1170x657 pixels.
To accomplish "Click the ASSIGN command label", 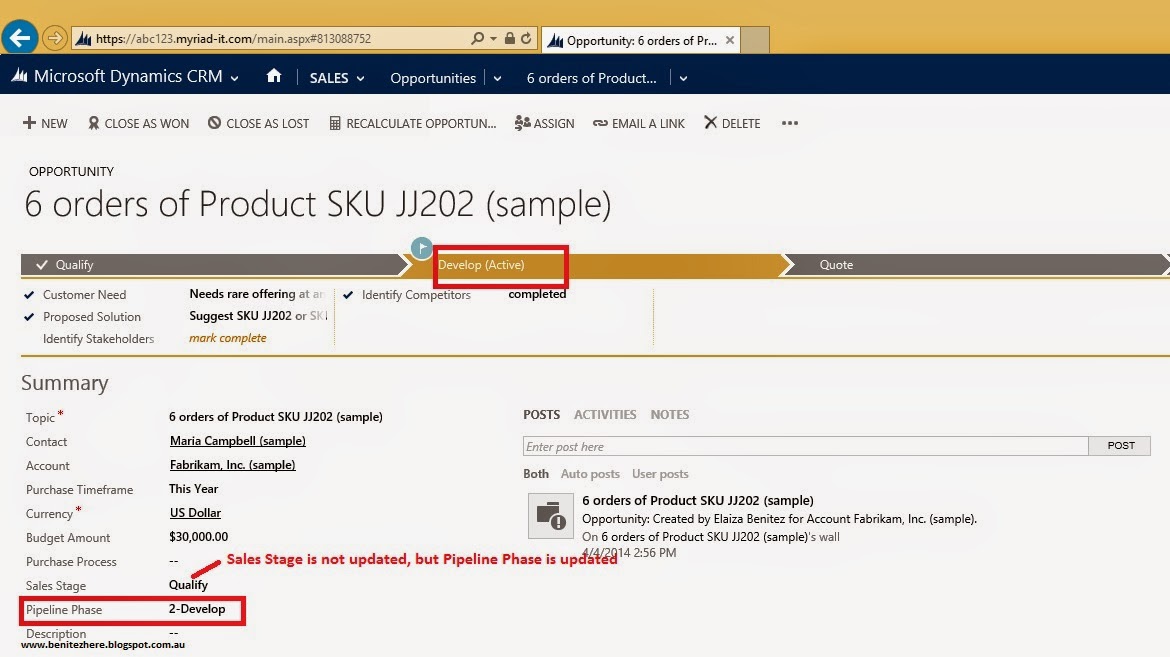I will [x=554, y=124].
